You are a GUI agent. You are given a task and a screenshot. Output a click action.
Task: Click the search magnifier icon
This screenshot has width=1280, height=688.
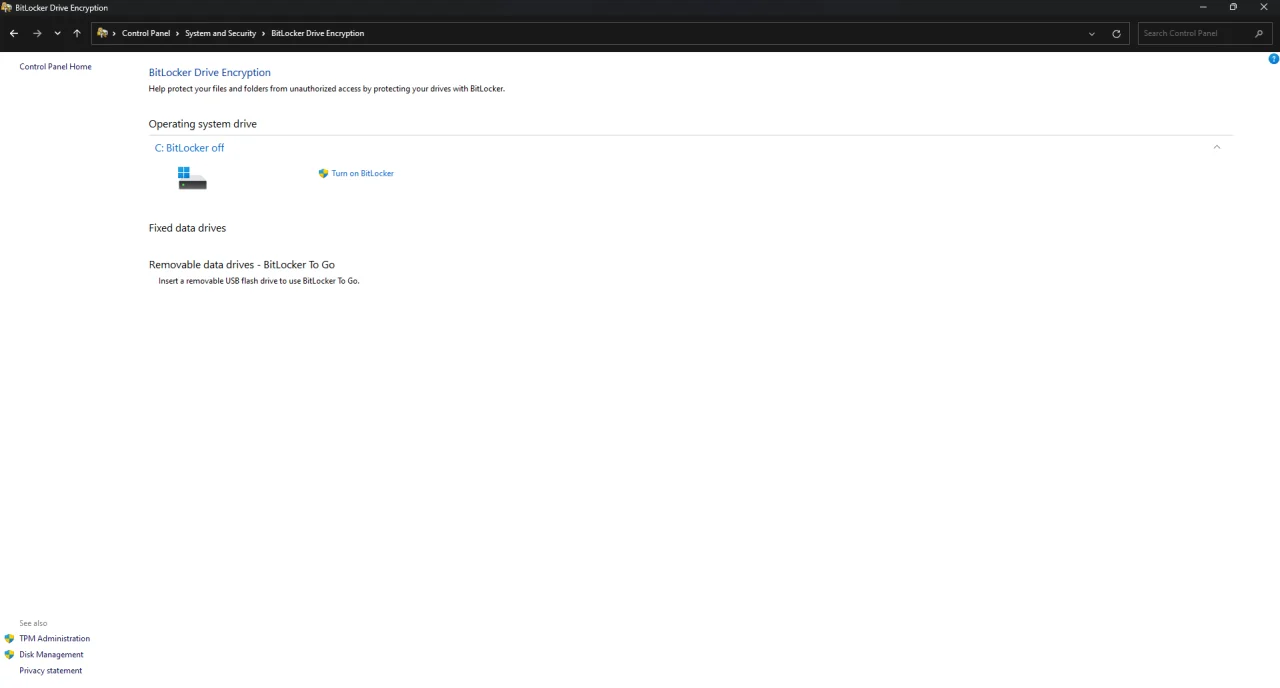(x=1259, y=33)
